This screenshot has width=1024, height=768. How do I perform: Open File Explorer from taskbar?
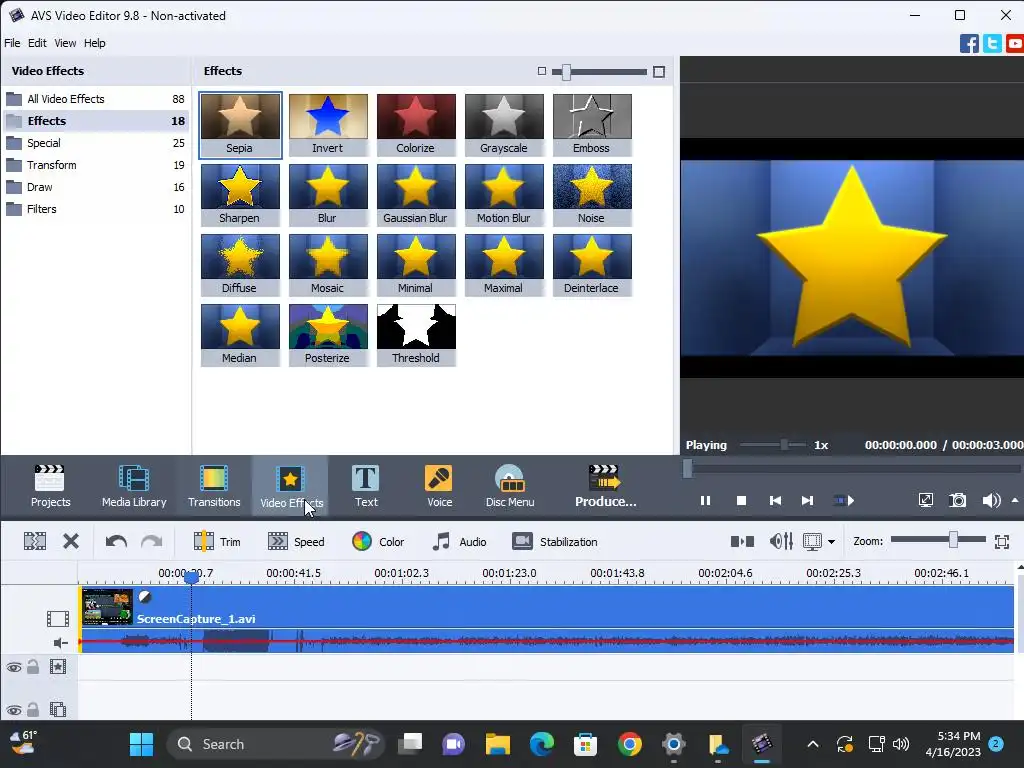coord(498,744)
